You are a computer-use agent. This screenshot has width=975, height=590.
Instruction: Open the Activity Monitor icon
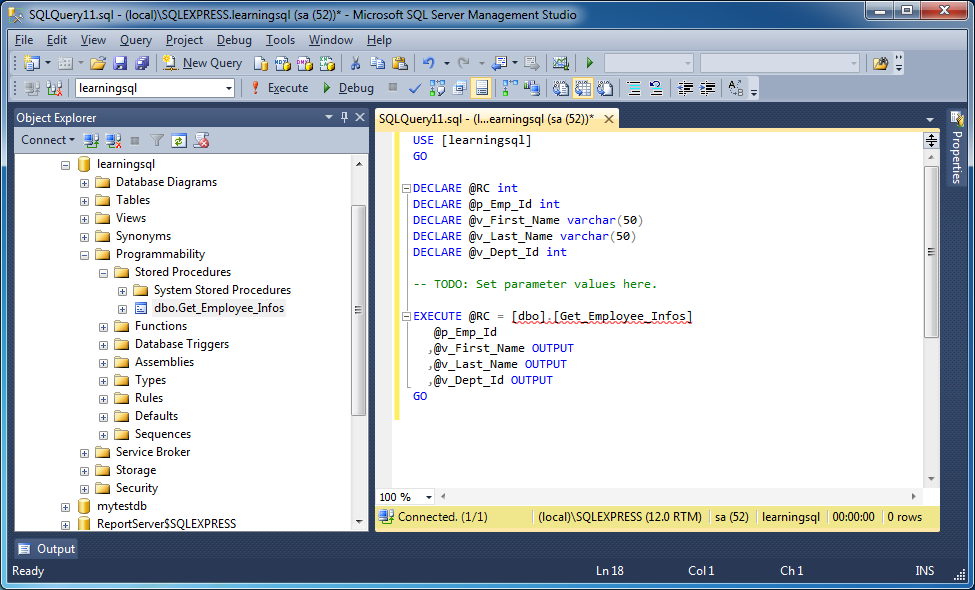pyautogui.click(x=561, y=63)
